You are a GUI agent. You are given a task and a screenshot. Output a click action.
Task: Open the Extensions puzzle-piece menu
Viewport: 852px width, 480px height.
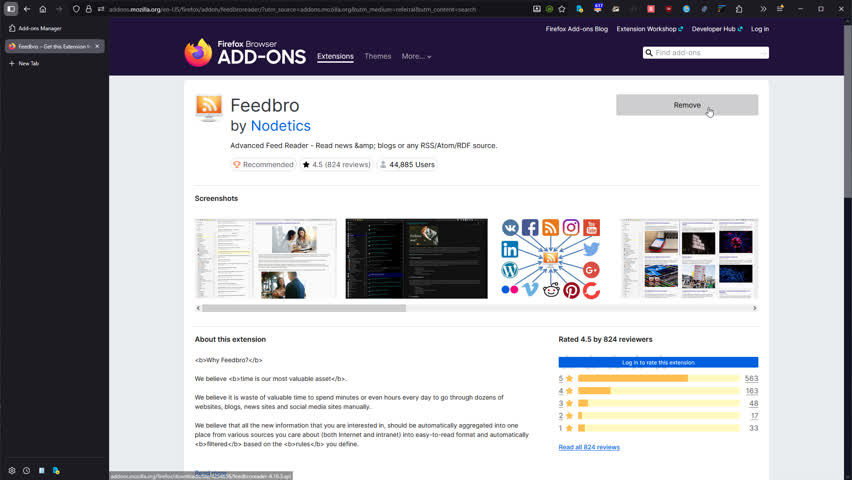739,9
